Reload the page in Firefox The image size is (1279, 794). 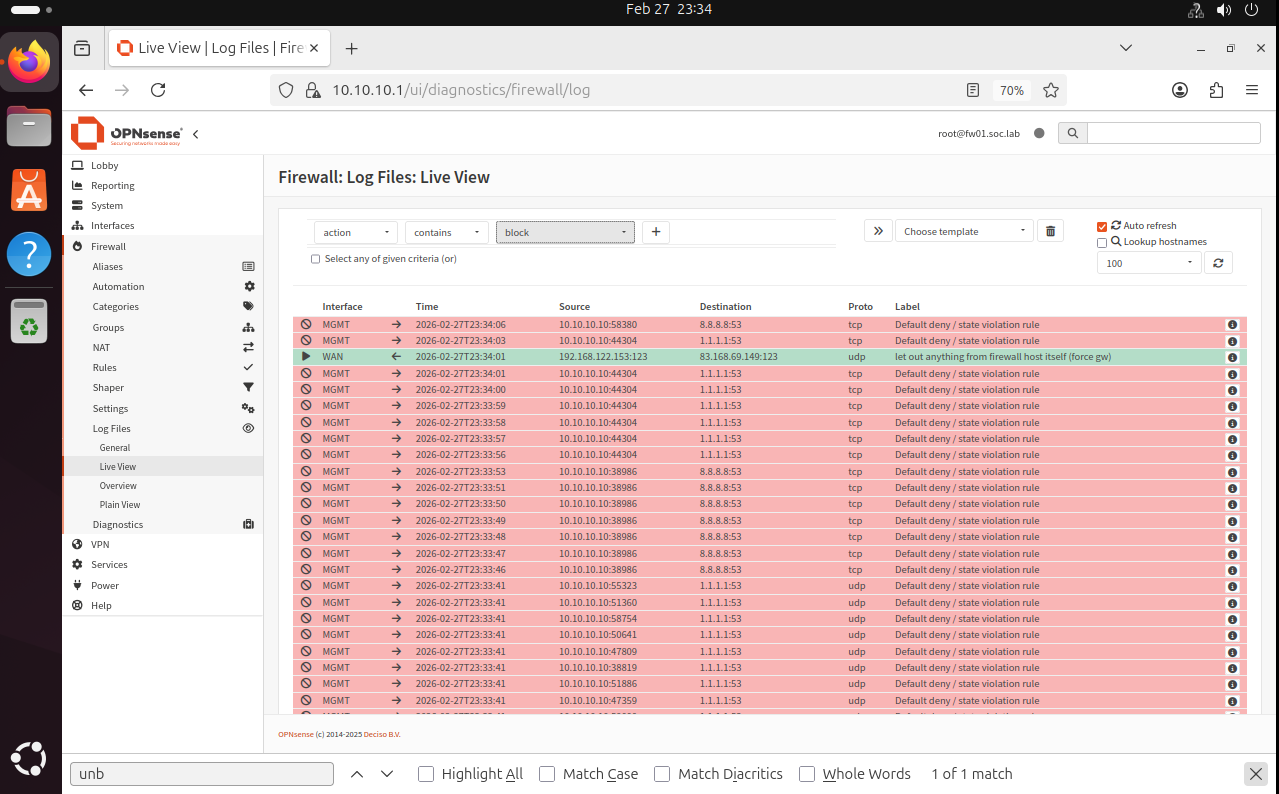click(158, 90)
